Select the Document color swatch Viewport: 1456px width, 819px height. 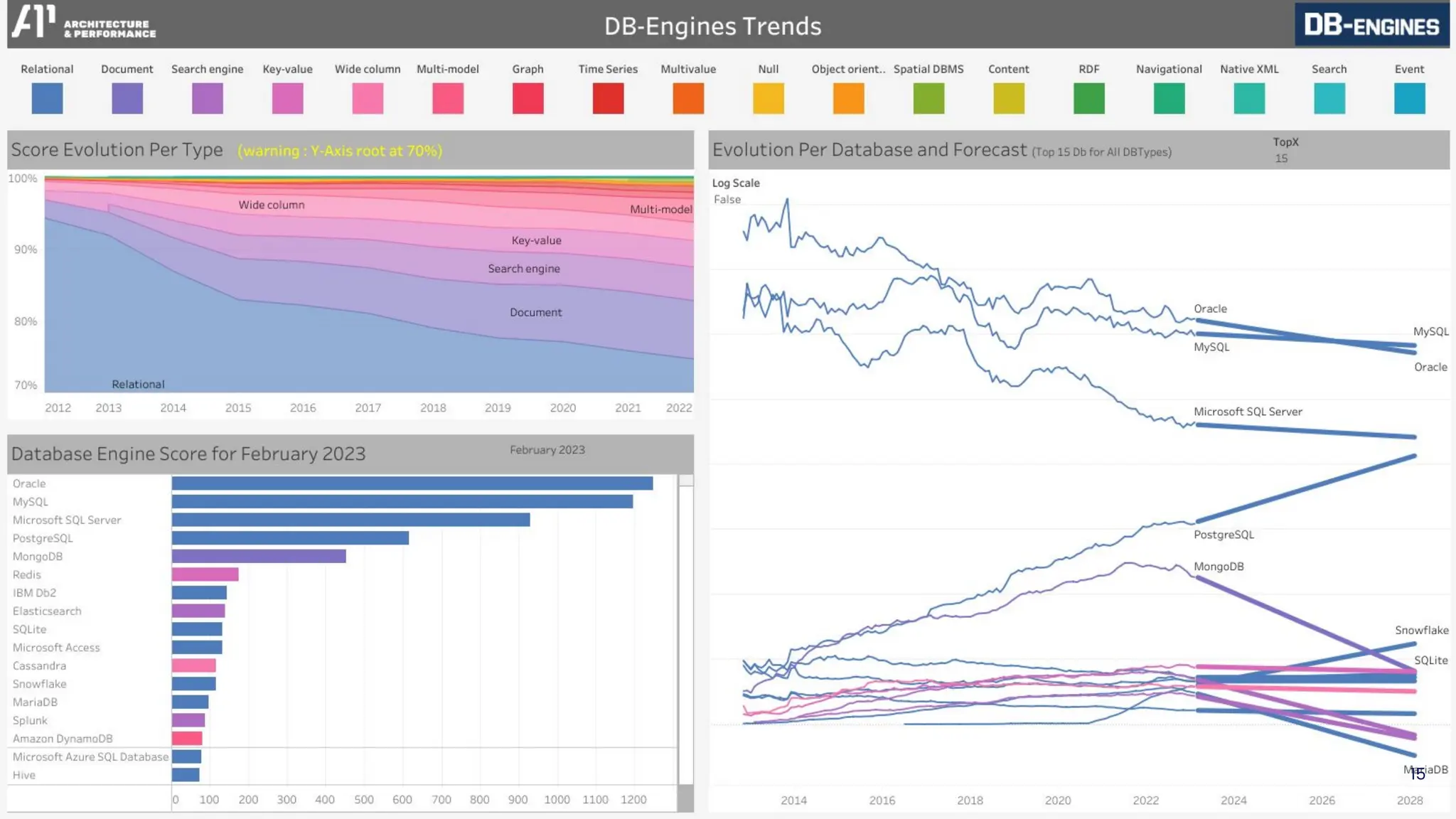127,98
